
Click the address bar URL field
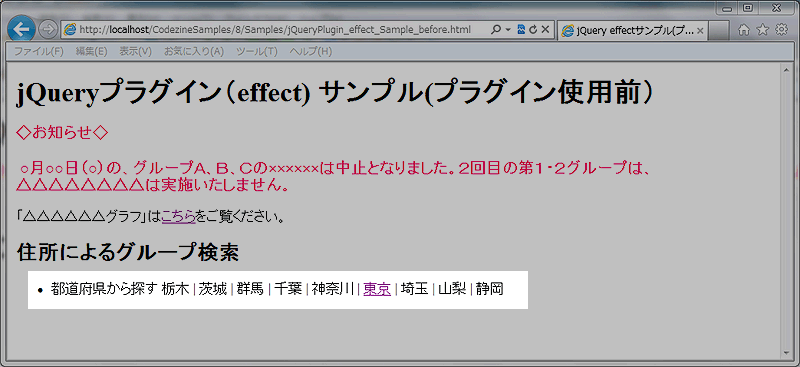click(276, 30)
